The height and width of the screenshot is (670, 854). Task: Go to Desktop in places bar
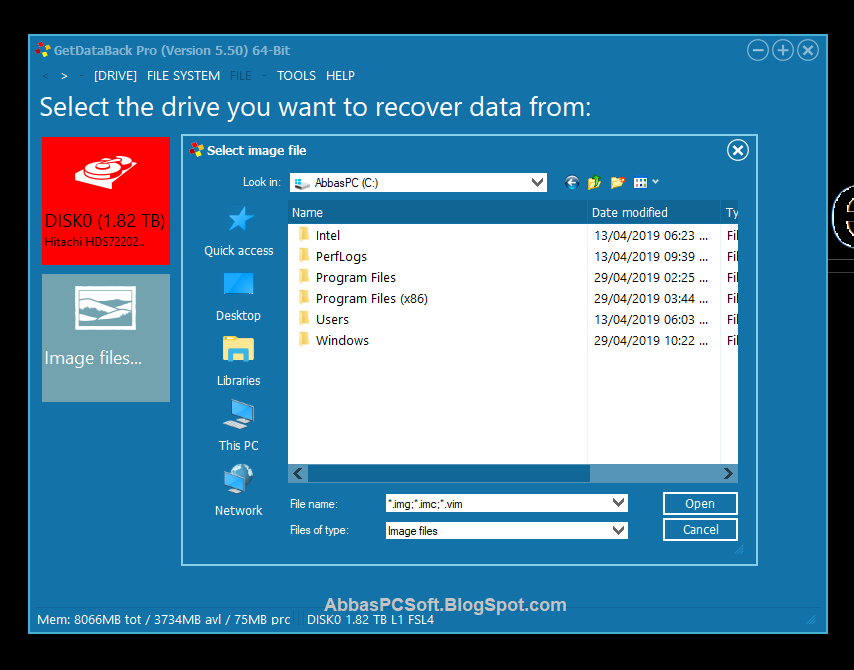click(x=239, y=297)
